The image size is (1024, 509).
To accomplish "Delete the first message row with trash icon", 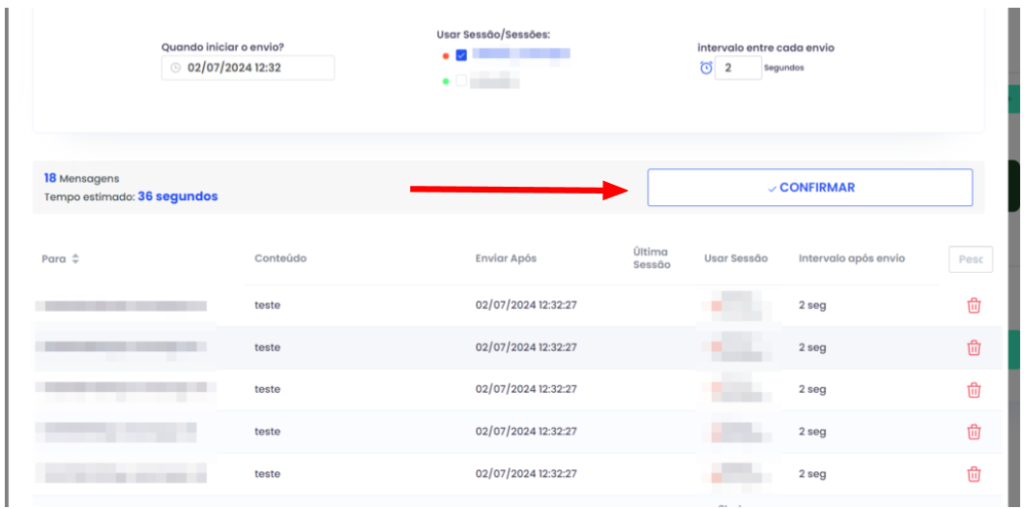I will point(973,306).
